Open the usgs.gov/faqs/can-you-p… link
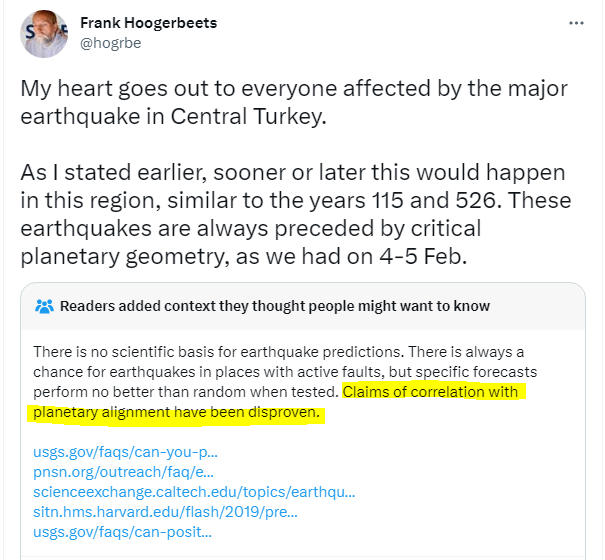This screenshot has height=560, width=605. click(126, 452)
